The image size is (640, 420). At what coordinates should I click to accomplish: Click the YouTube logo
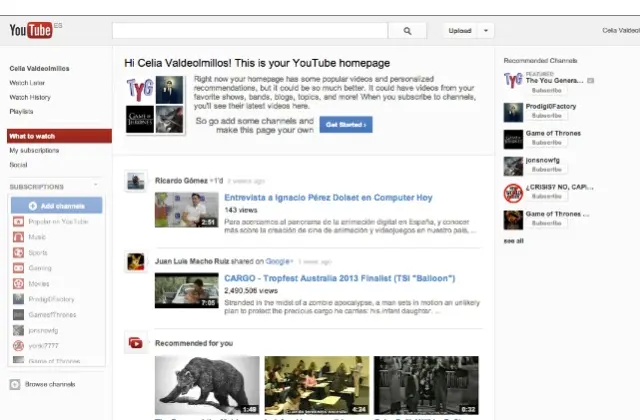pos(30,31)
